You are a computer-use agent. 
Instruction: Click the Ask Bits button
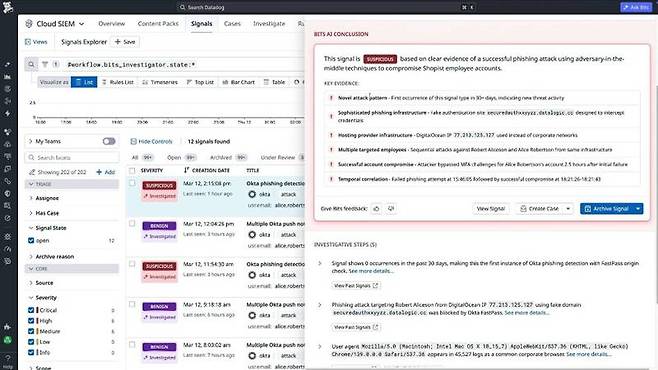(636, 7)
